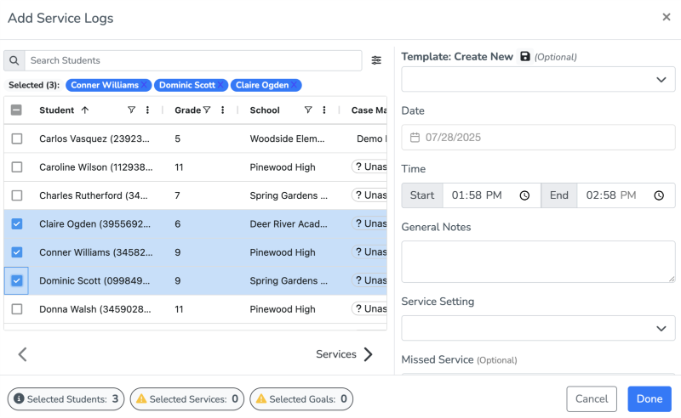Viewport: 681px width, 418px height.
Task: Click the Selected Goals: 0 badge
Action: pos(301,399)
